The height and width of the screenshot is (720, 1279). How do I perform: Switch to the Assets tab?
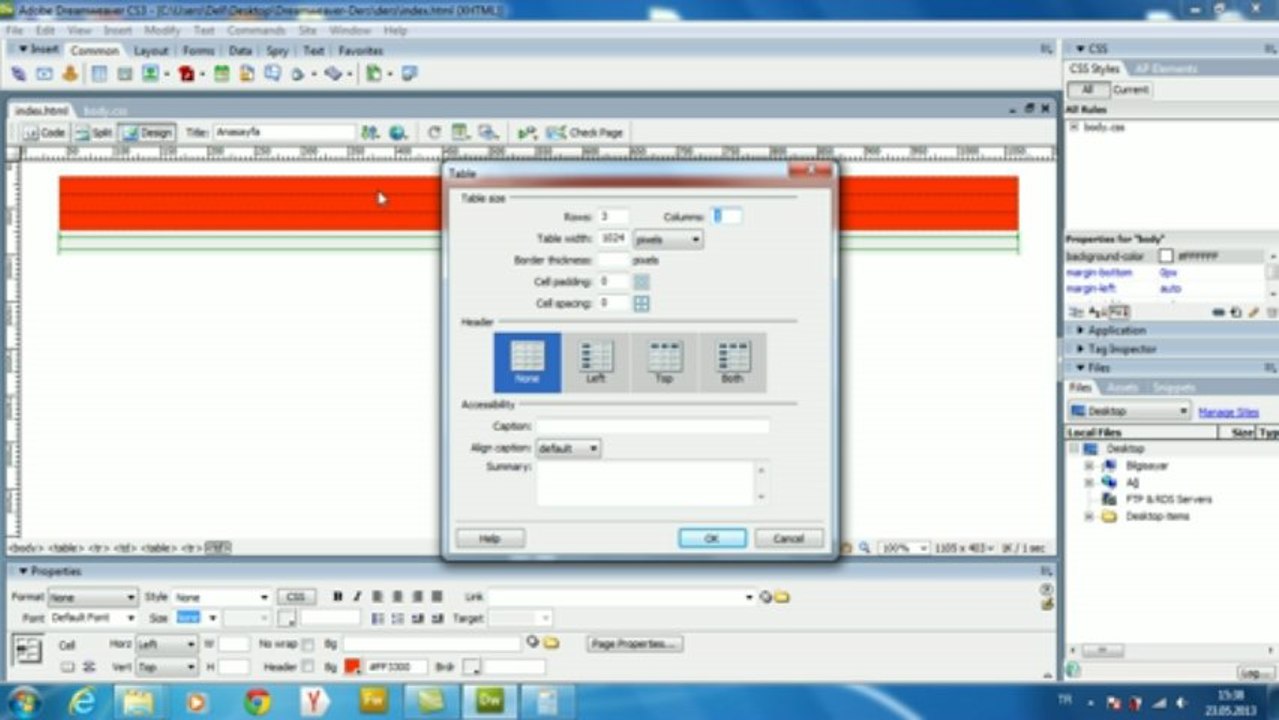(x=1123, y=387)
